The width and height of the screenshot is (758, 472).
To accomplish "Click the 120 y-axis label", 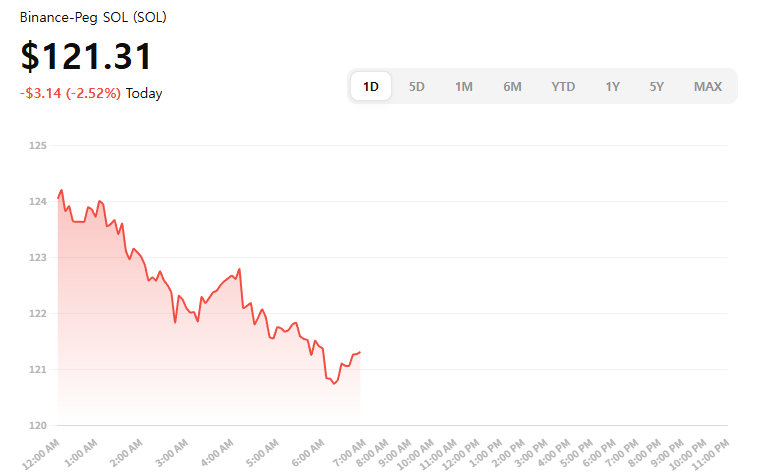I will click(x=39, y=426).
